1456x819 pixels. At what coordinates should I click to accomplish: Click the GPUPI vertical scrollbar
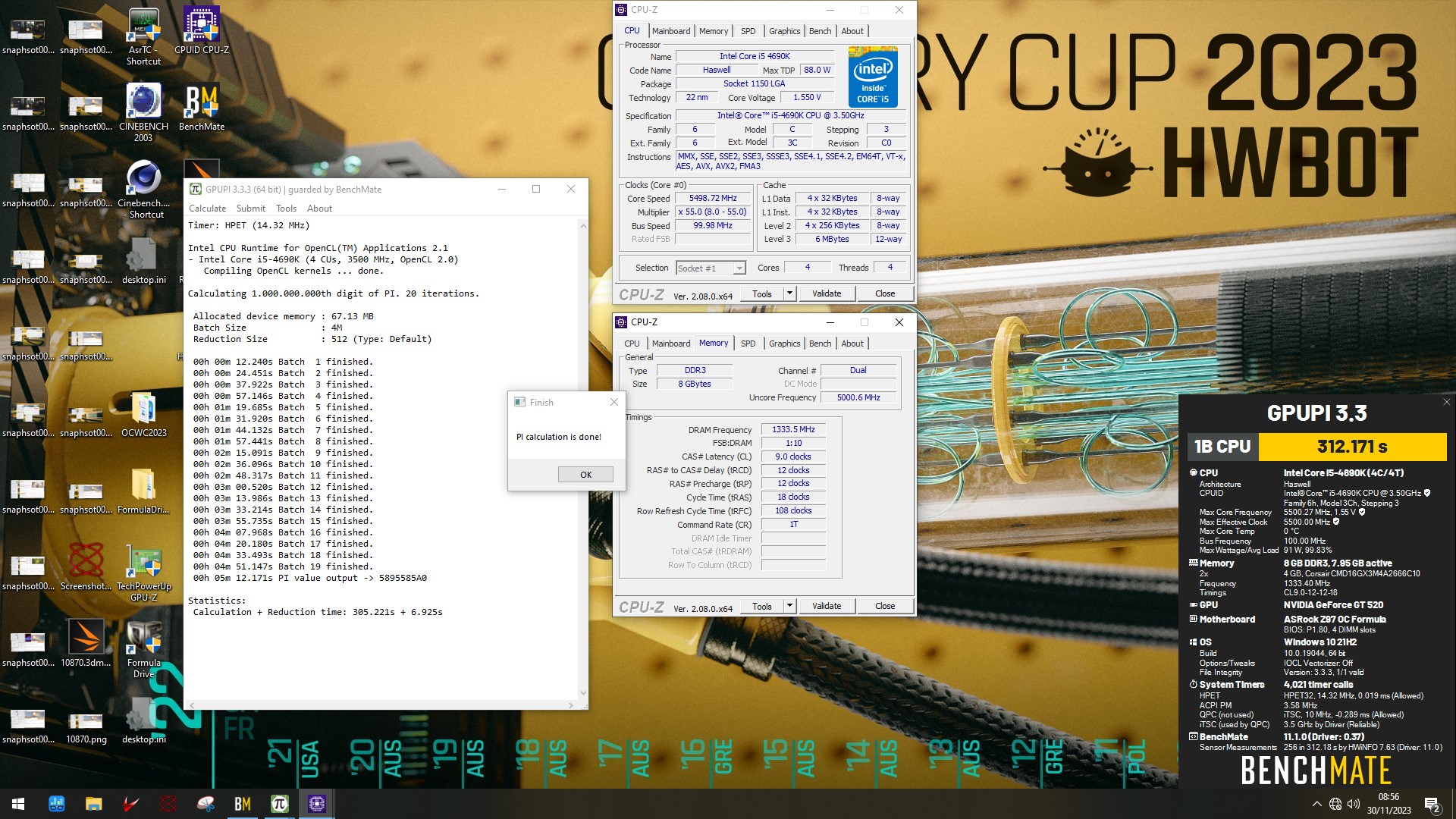click(582, 459)
